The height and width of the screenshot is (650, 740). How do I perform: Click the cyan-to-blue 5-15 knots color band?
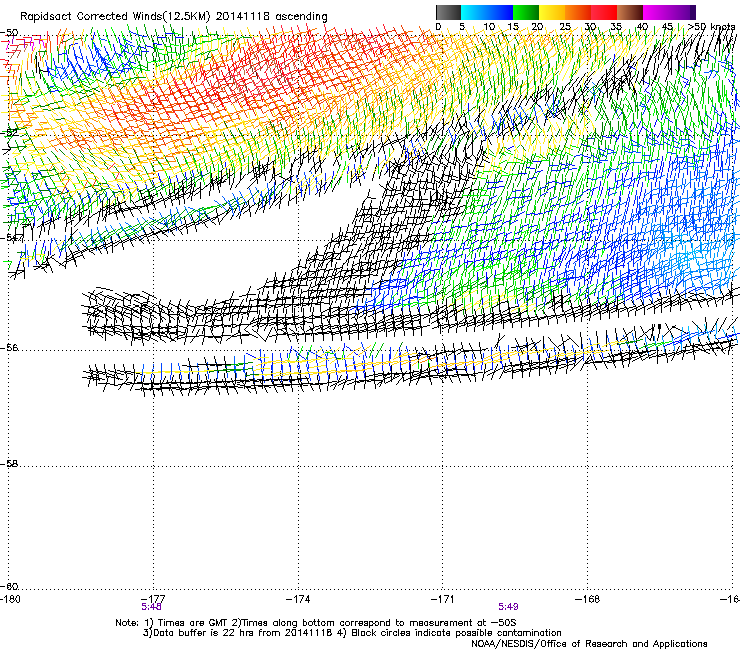(487, 12)
